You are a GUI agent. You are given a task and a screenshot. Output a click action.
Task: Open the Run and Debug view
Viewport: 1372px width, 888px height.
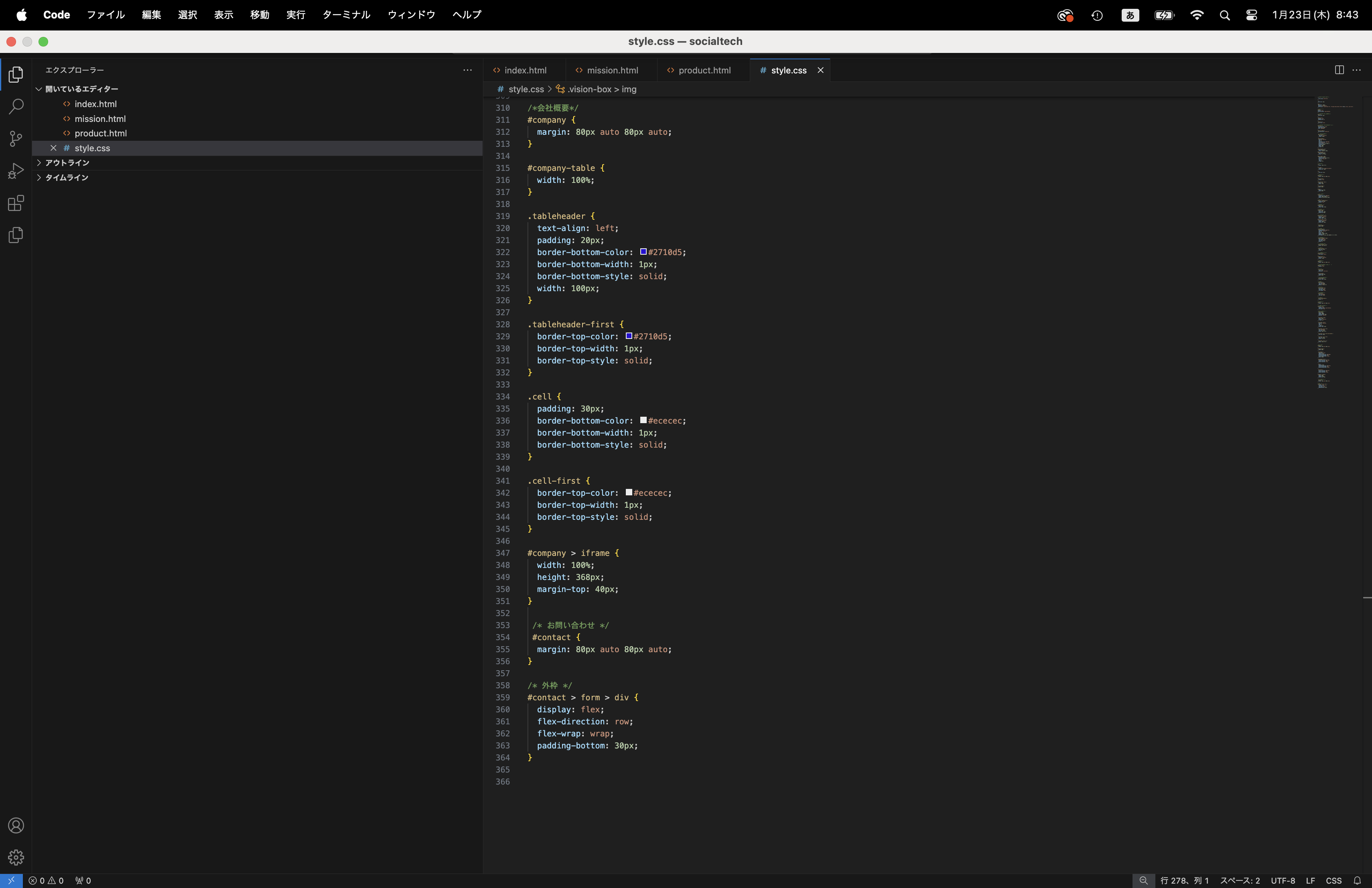pos(16,170)
